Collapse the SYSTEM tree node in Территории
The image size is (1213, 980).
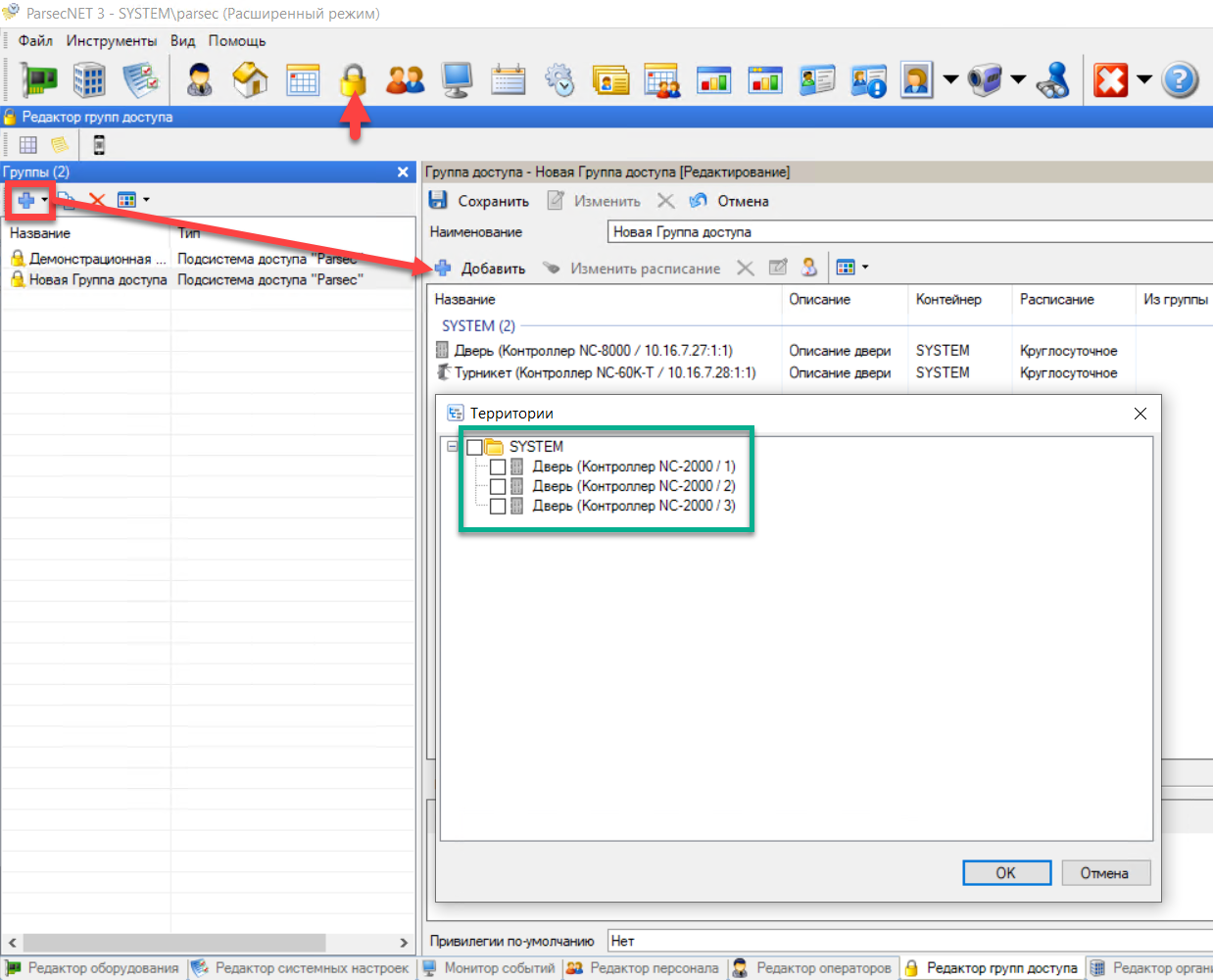click(452, 446)
